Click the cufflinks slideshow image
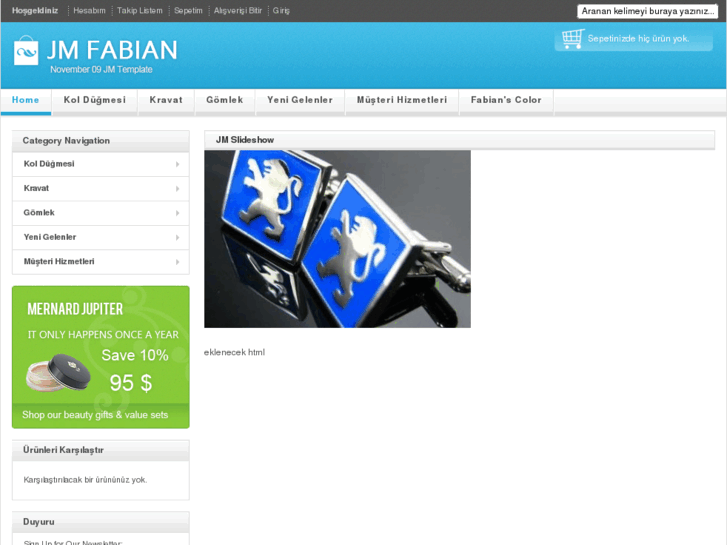Screen dimensions: 727x545 point(338,239)
